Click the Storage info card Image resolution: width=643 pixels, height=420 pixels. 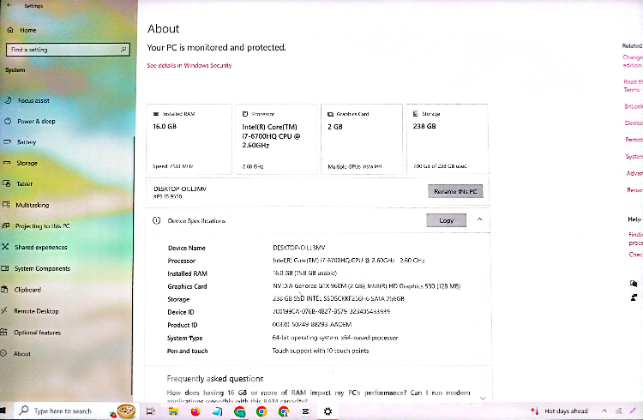click(445, 140)
